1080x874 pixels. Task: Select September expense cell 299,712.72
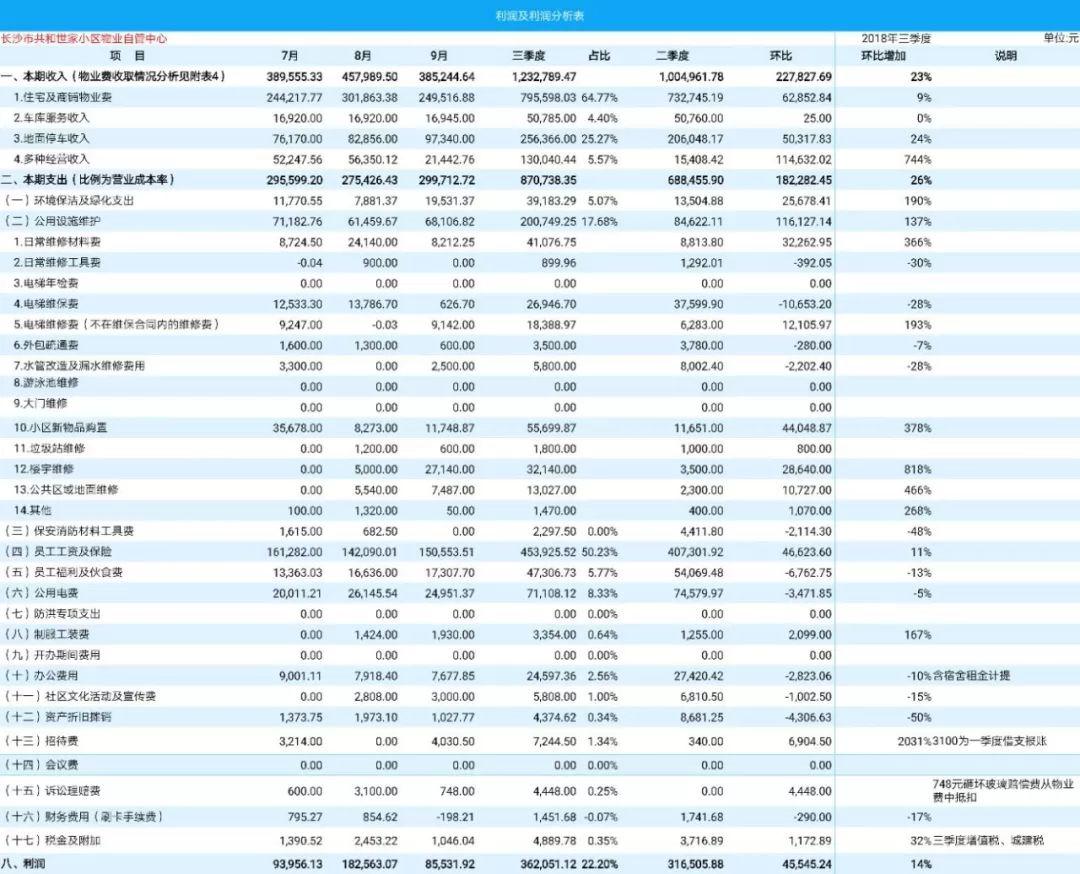[x=446, y=180]
